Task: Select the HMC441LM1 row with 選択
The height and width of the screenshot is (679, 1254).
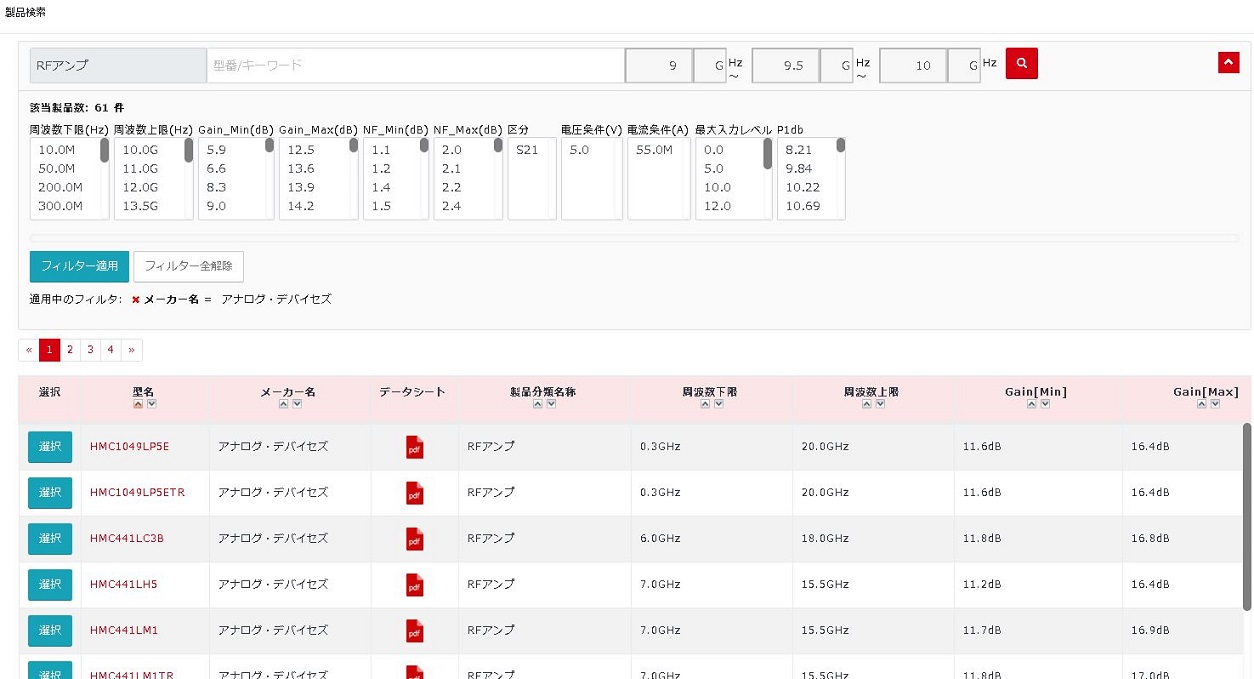Action: [x=50, y=631]
